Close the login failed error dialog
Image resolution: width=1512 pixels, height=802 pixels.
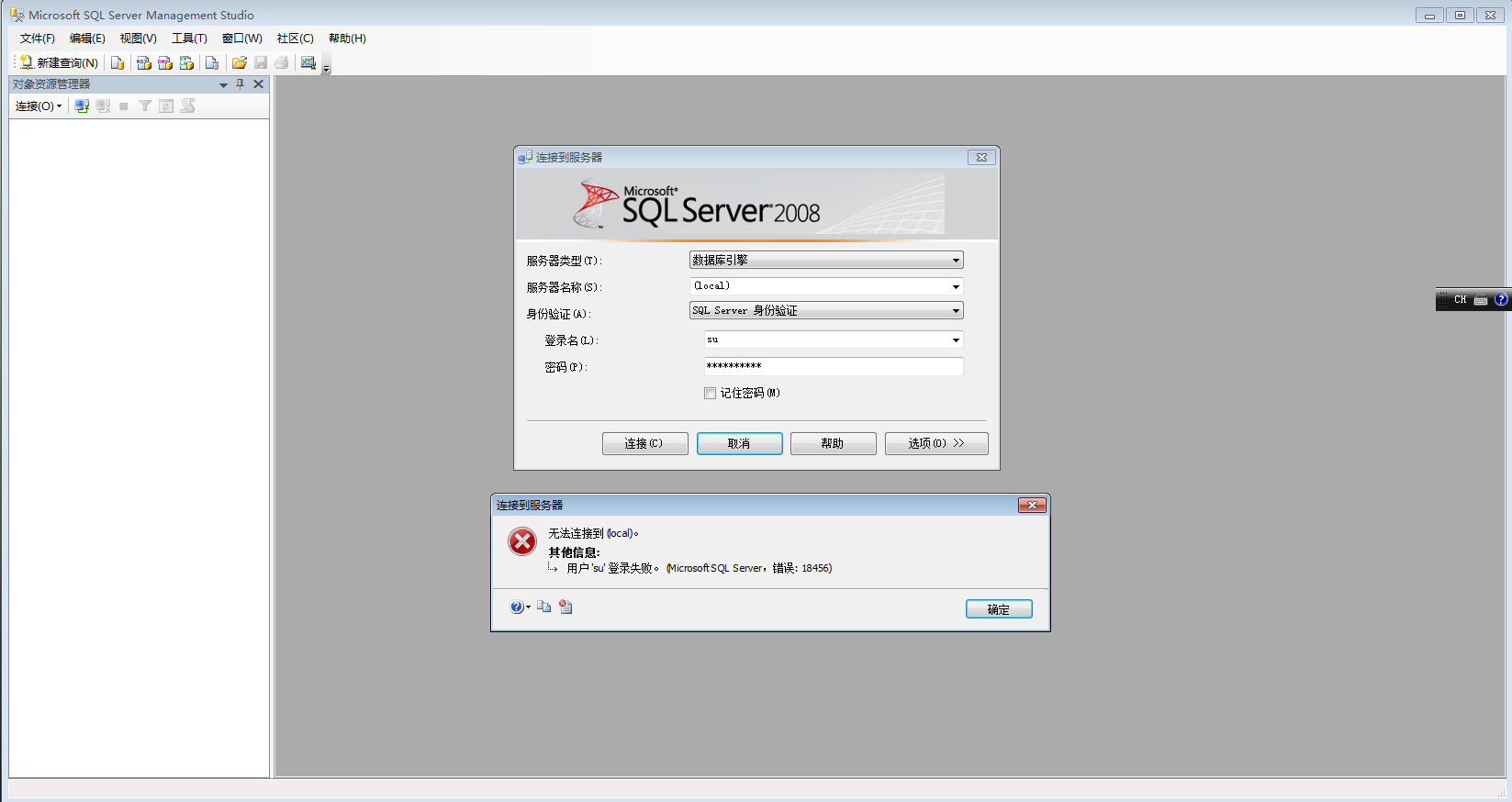tap(1032, 506)
